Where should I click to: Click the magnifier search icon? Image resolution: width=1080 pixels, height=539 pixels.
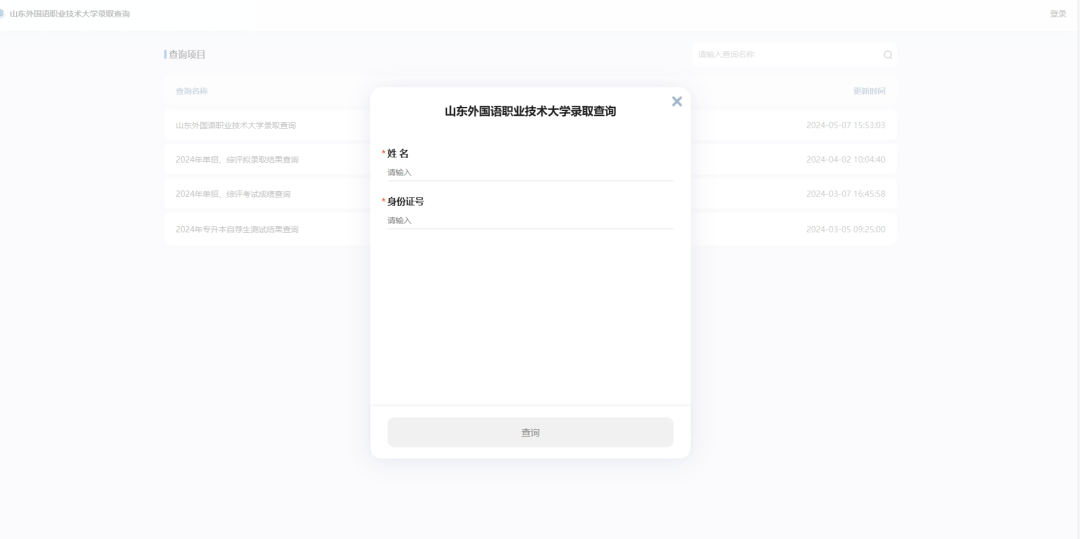[887, 54]
